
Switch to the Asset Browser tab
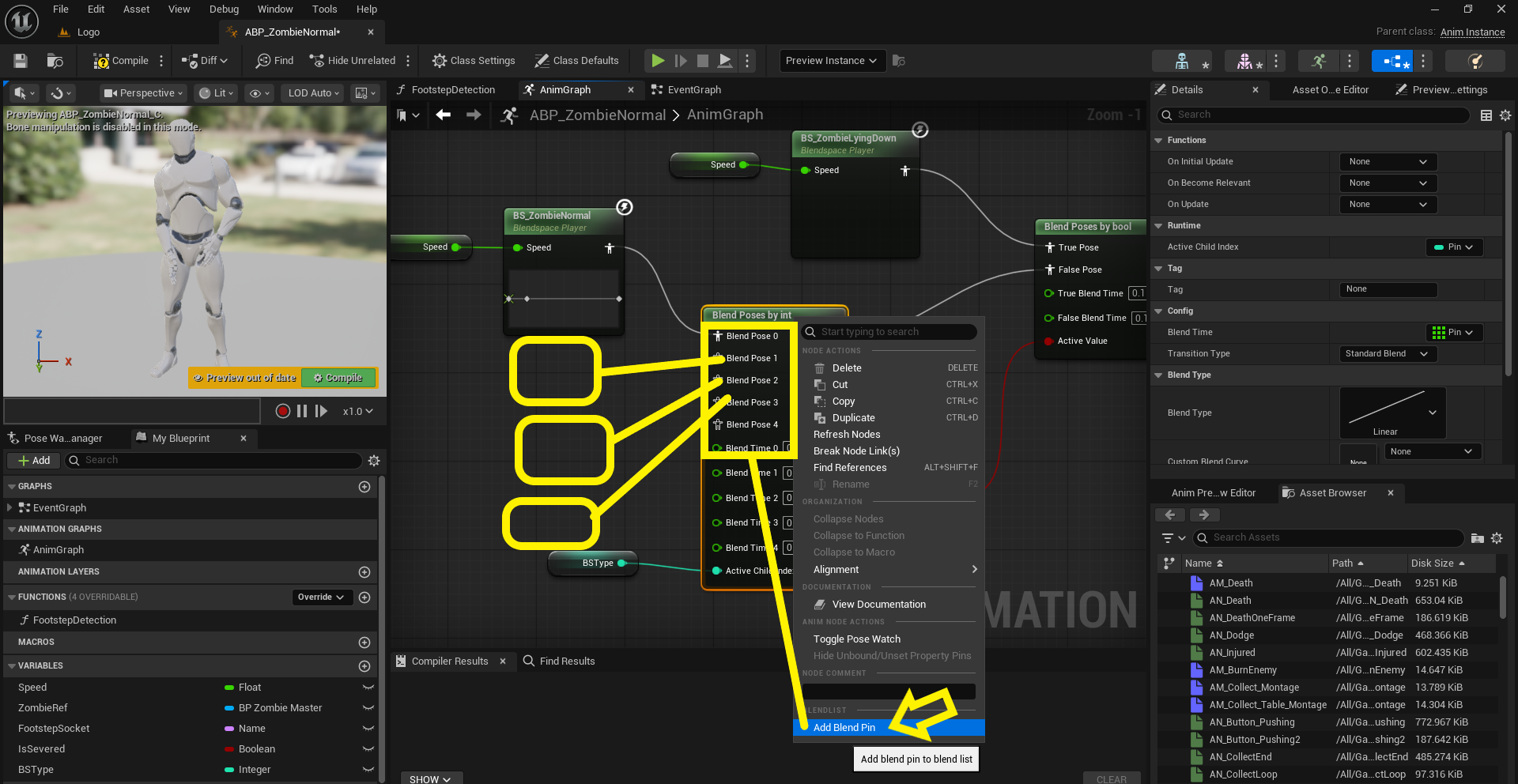pos(1332,493)
